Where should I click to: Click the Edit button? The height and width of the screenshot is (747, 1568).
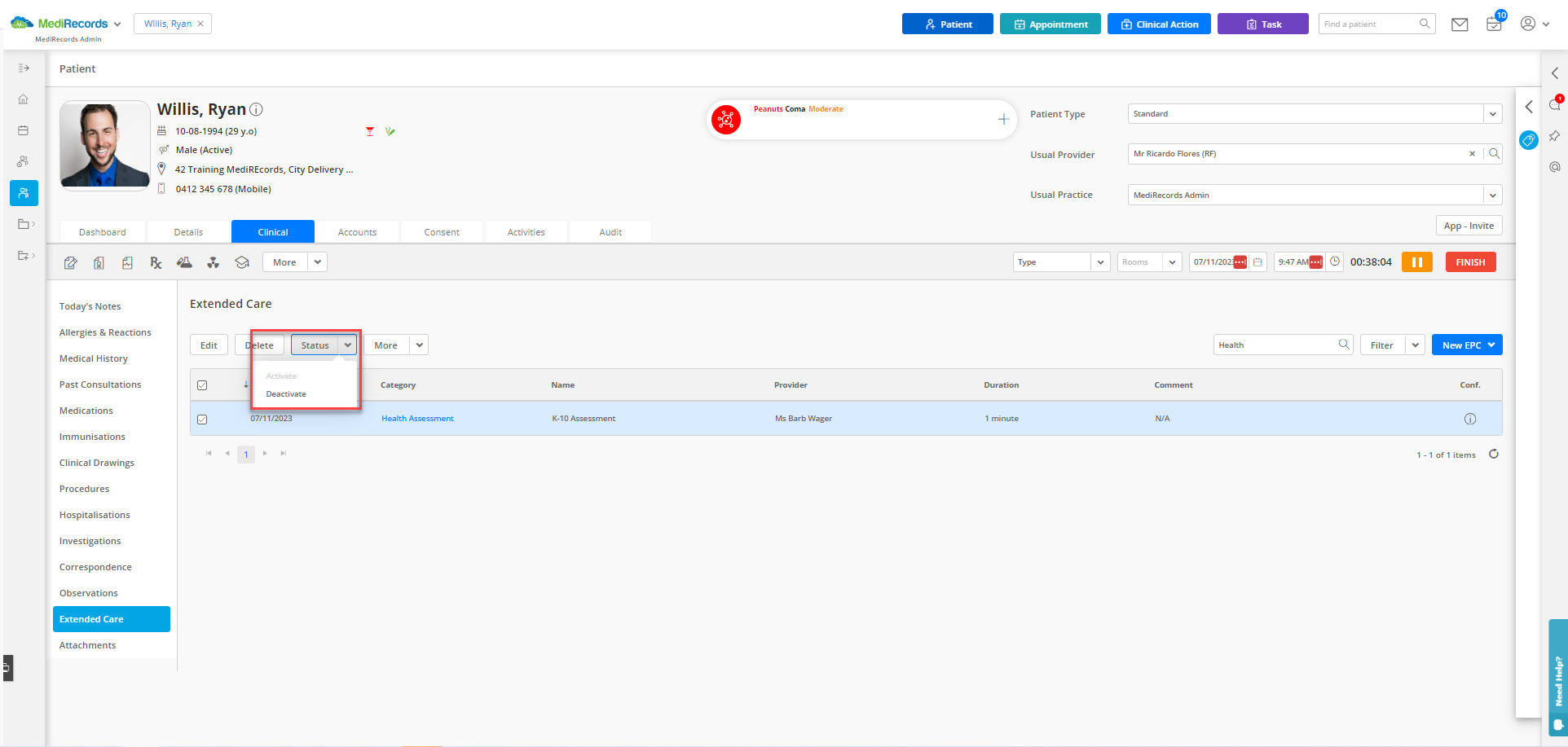pos(209,345)
